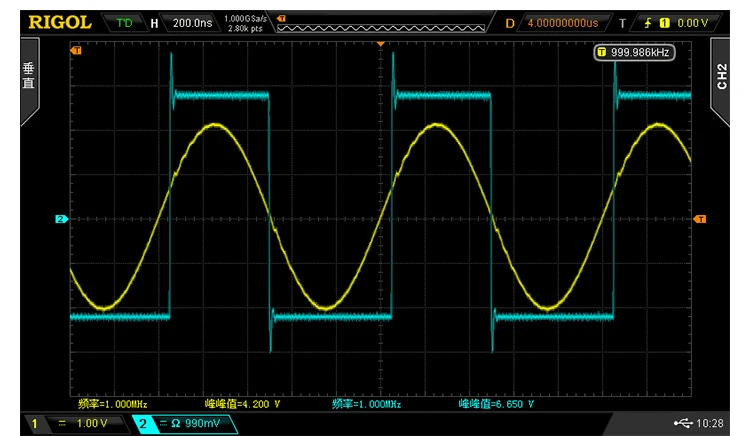This screenshot has width=750, height=436.
Task: Click the yellow frequency measurement 1.000MHz
Action: pos(112,404)
